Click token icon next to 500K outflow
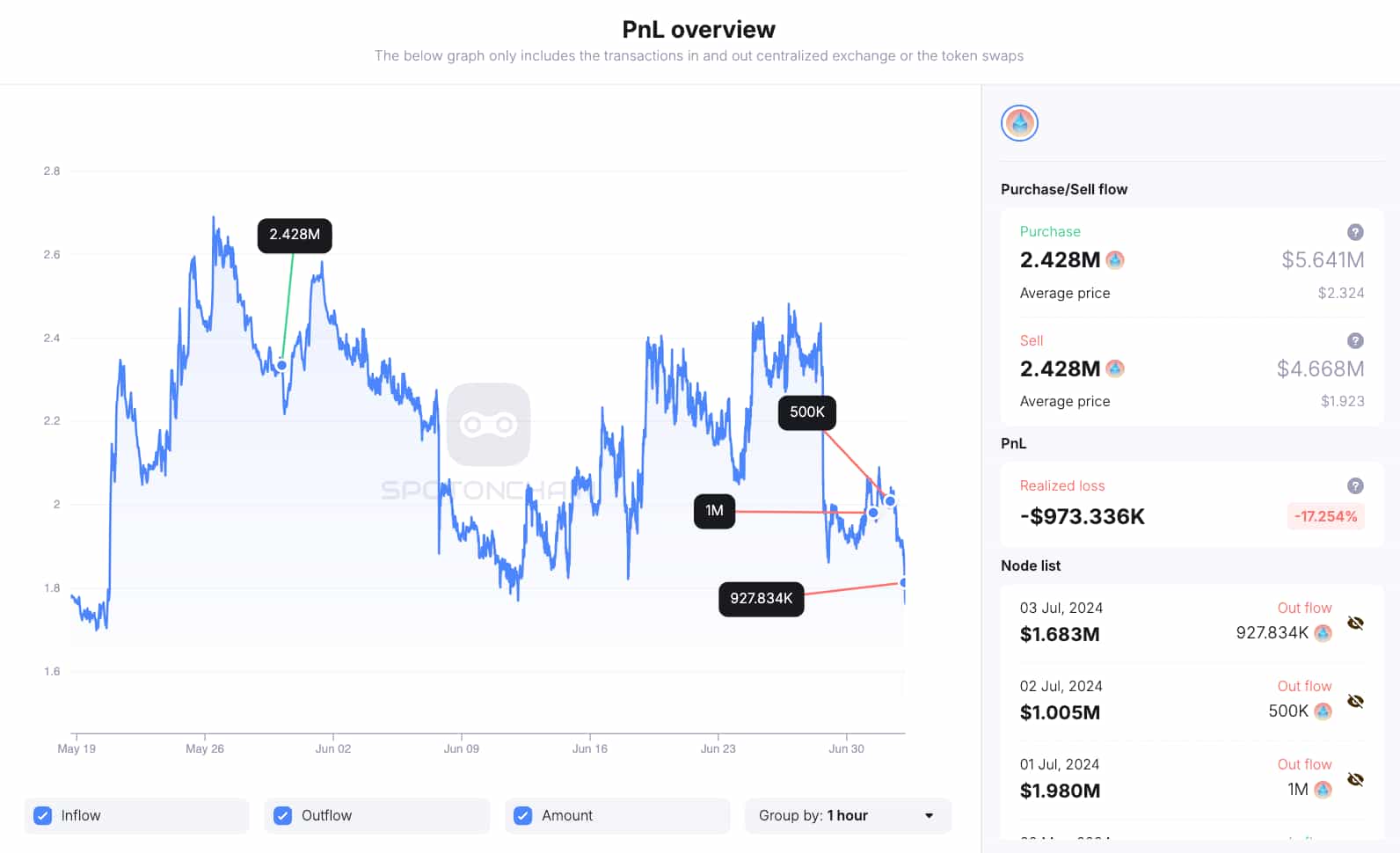Screen dimensions: 1400x853 (1323, 711)
